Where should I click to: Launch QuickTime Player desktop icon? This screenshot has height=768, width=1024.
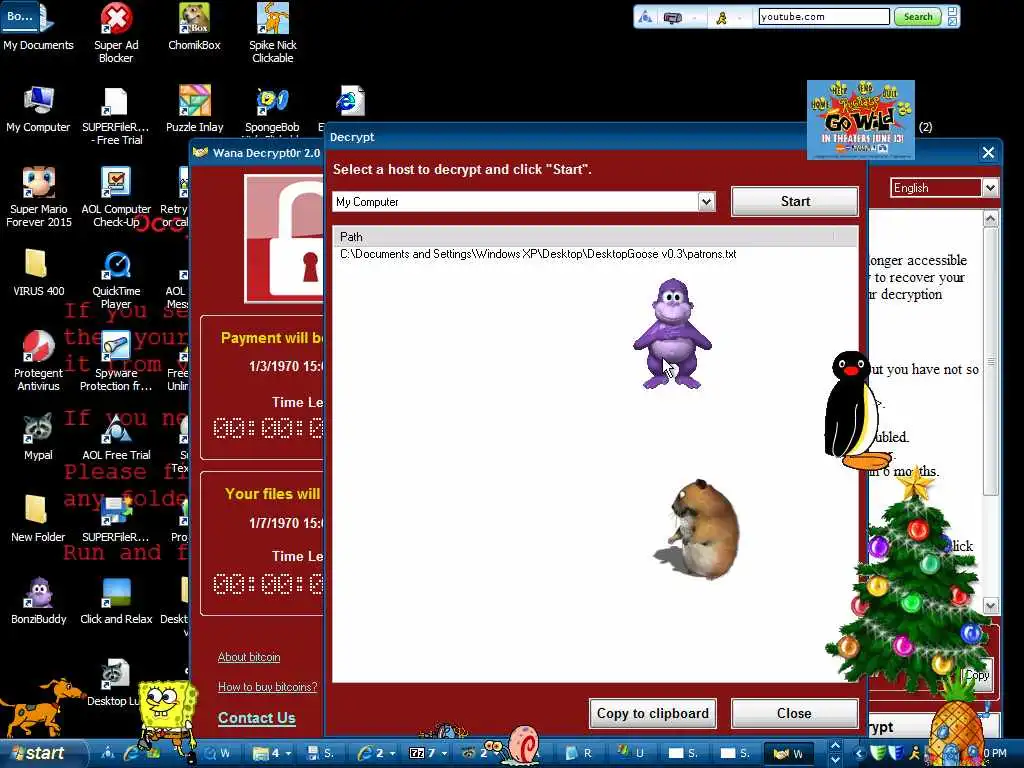point(116,280)
